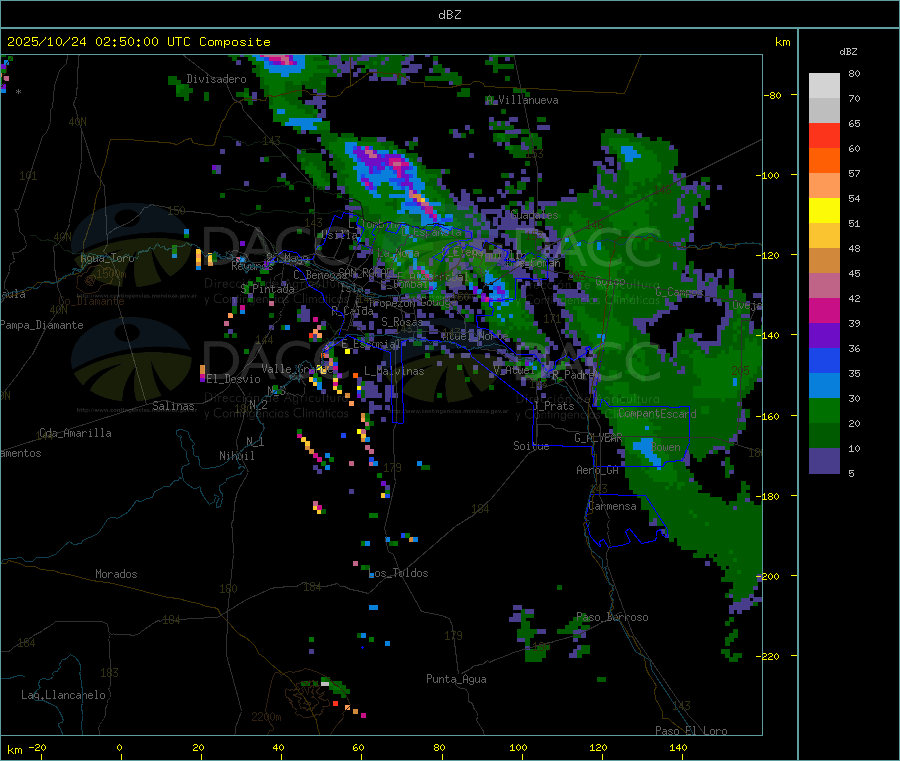
Task: Pick the bright green 20-30 dBZ legend swatch
Action: pyautogui.click(x=824, y=410)
